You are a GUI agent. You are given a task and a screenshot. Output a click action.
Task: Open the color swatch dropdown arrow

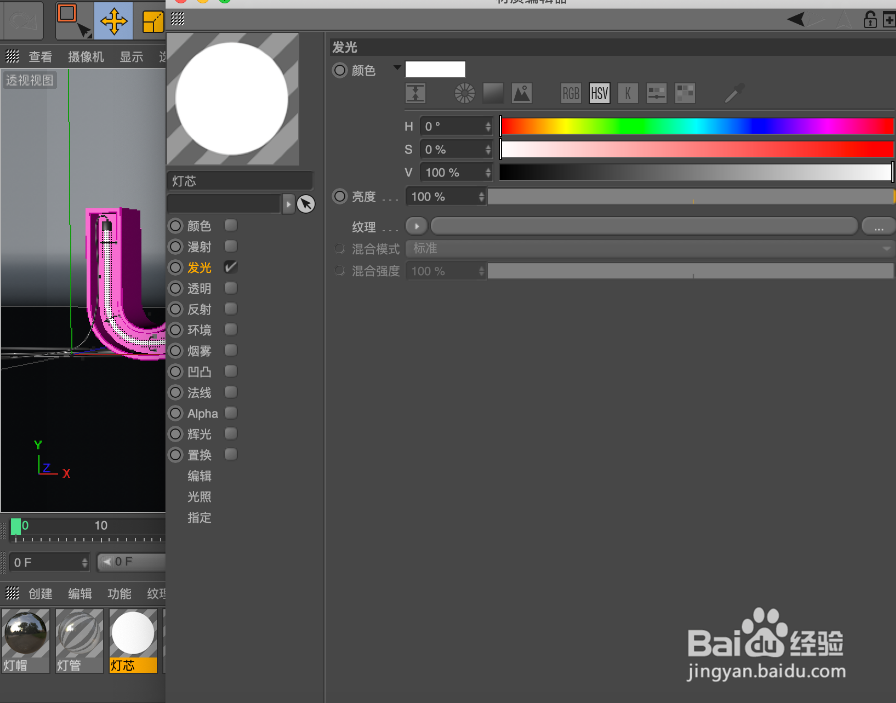tap(396, 68)
